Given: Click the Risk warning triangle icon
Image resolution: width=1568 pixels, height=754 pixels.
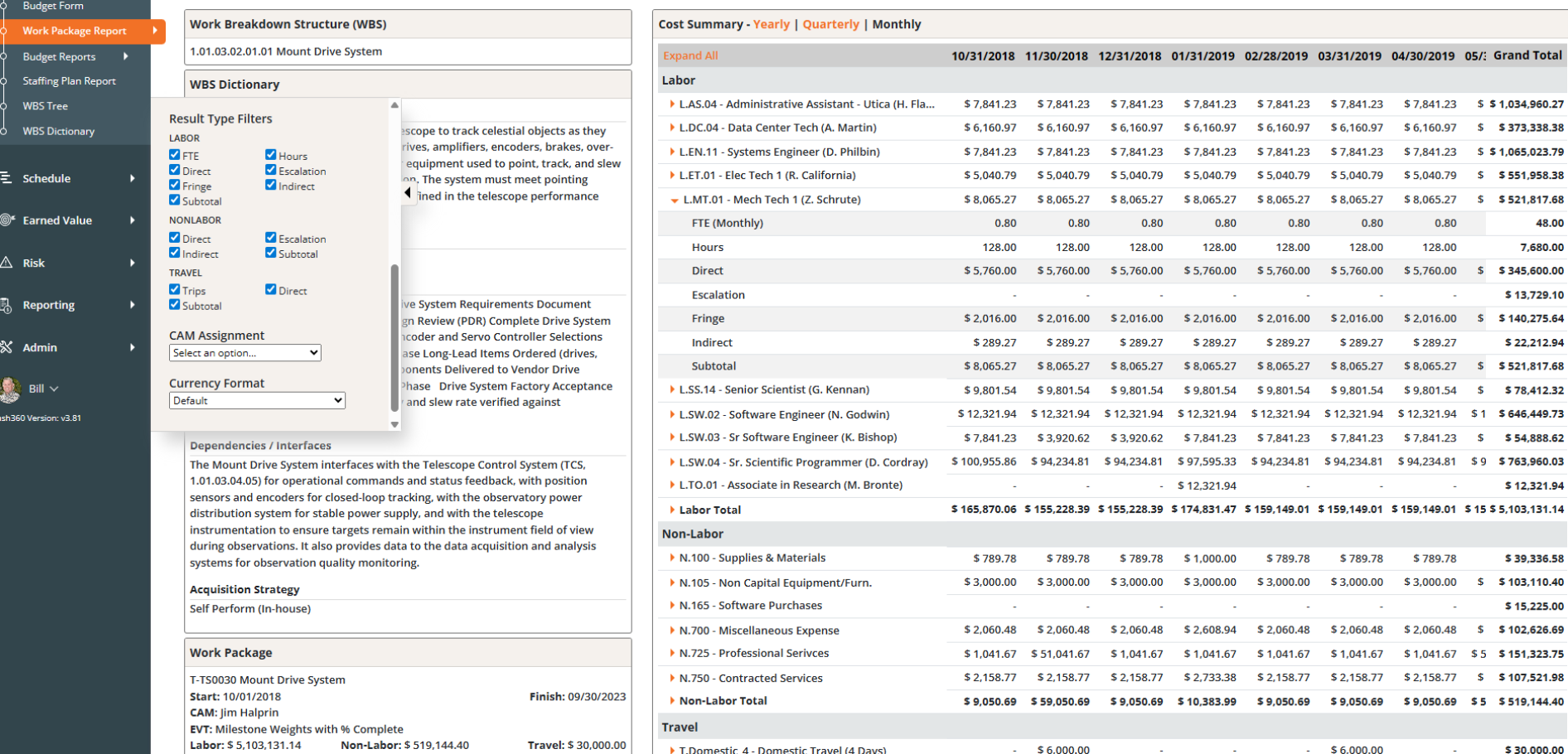Looking at the screenshot, I should pyautogui.click(x=6, y=263).
